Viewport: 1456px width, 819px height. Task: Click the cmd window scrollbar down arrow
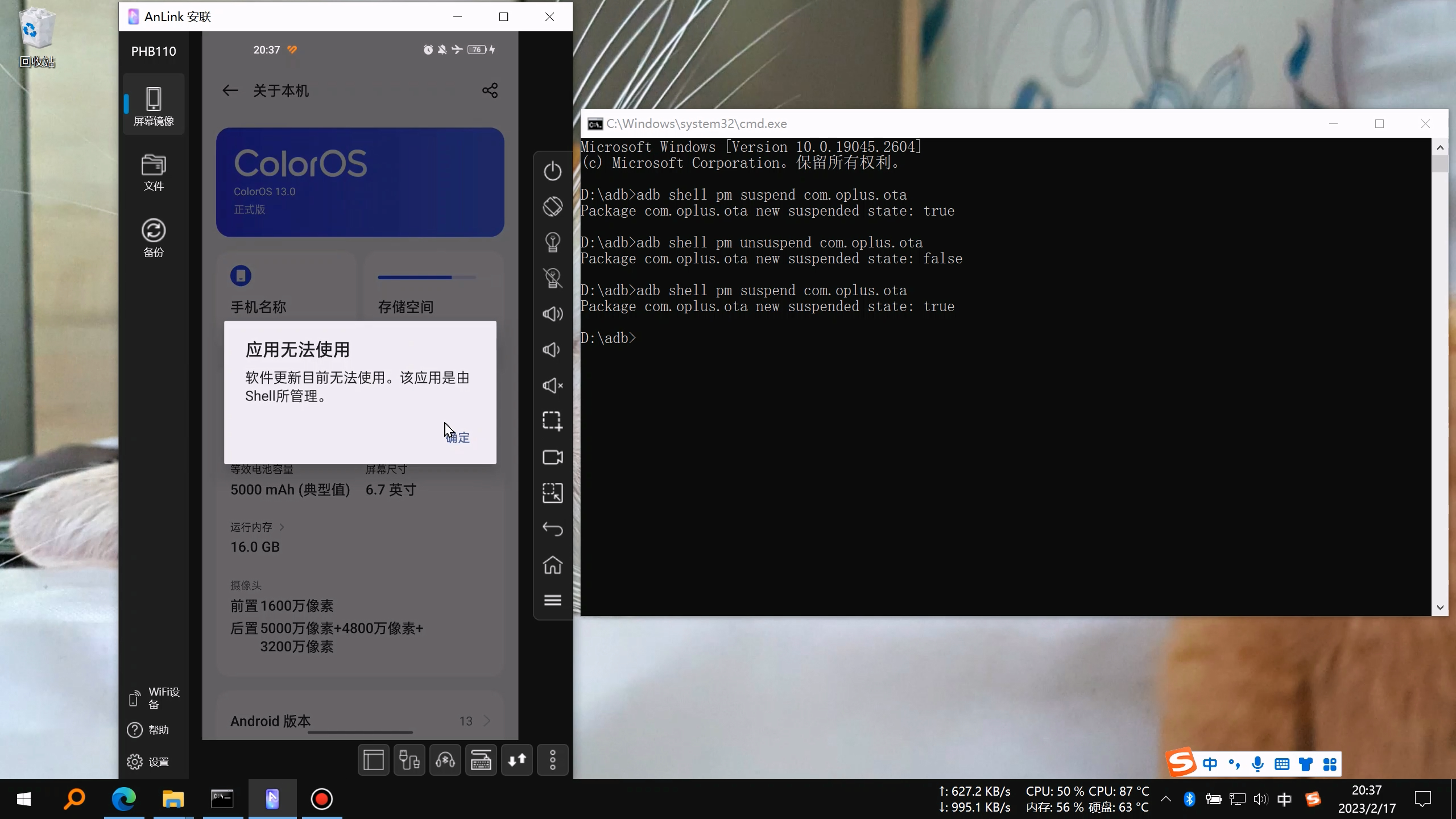pos(1440,607)
